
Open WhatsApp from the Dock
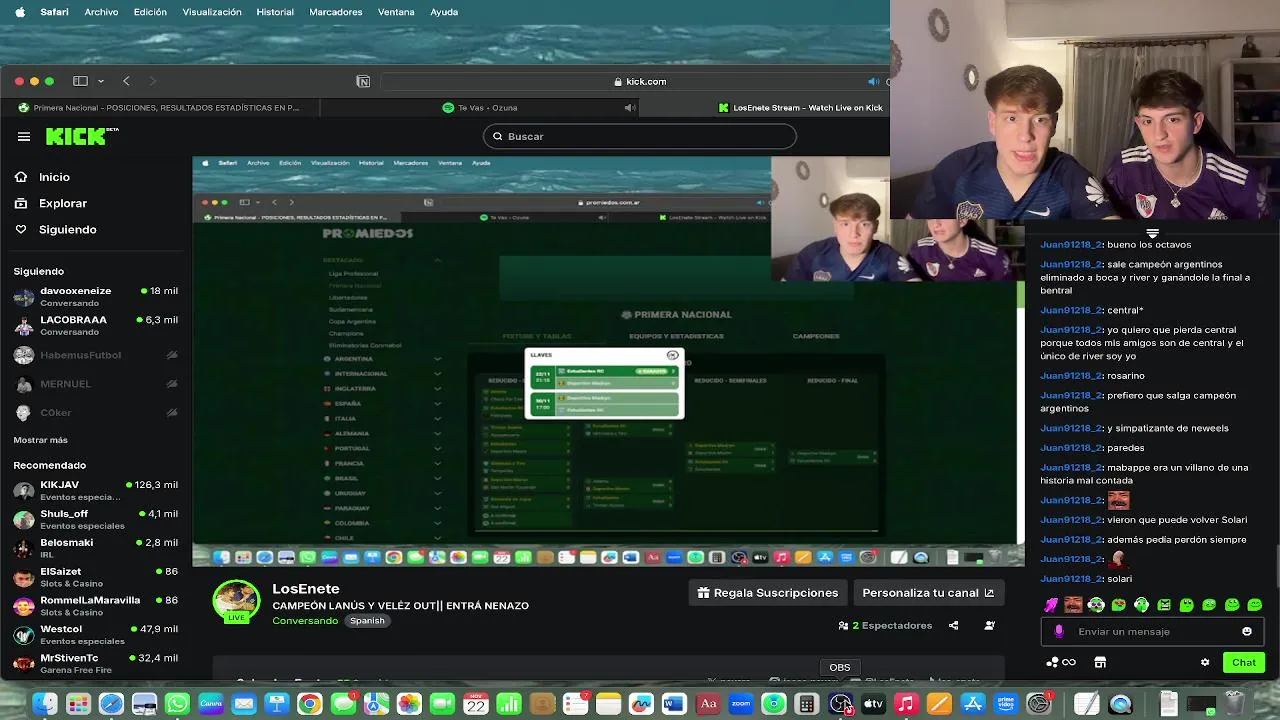[x=177, y=704]
